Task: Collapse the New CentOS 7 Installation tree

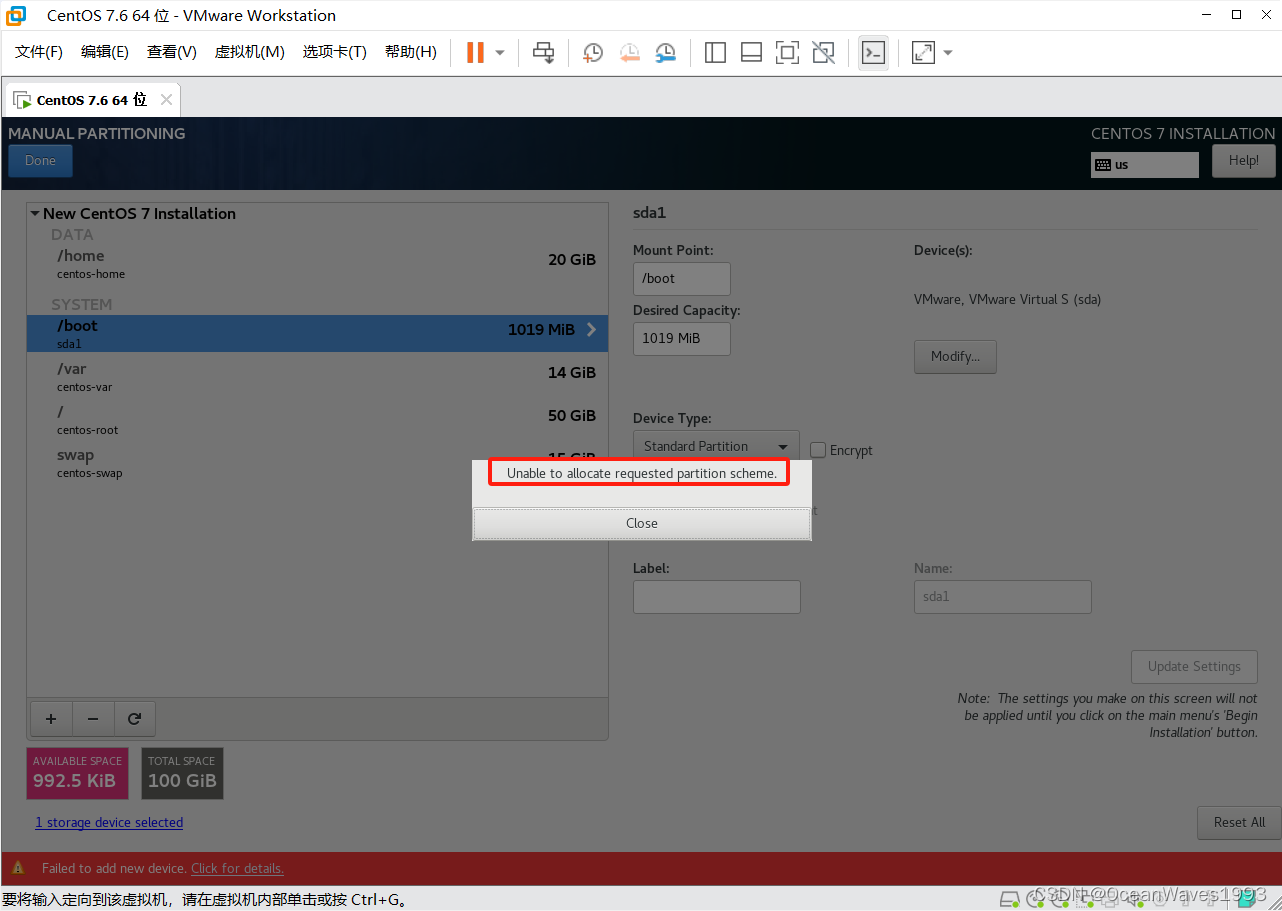Action: coord(35,213)
